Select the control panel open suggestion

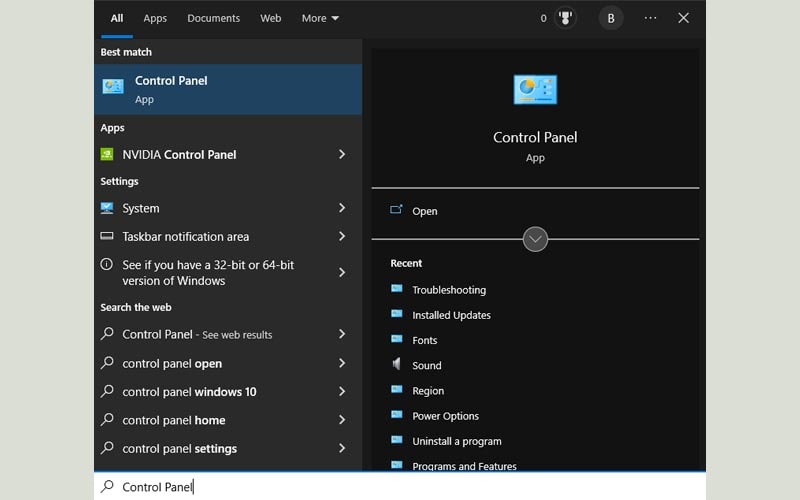(x=228, y=363)
